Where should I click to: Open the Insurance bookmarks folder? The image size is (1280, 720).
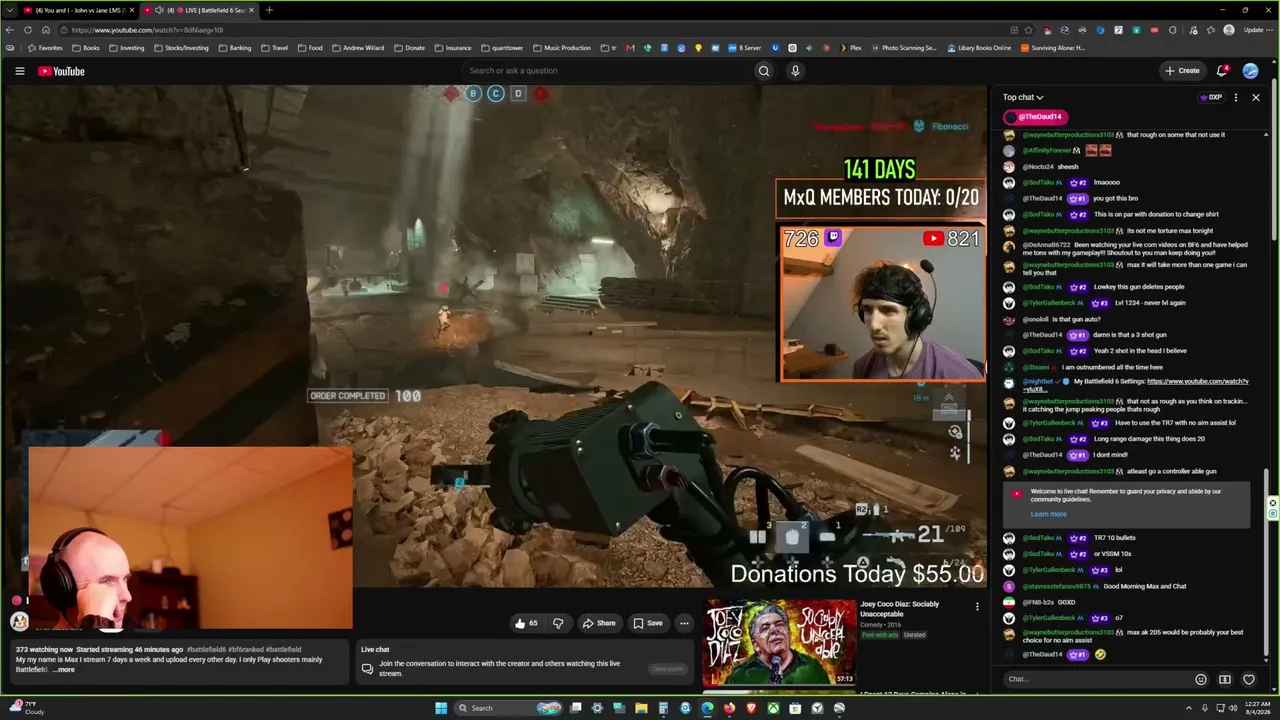tap(453, 48)
